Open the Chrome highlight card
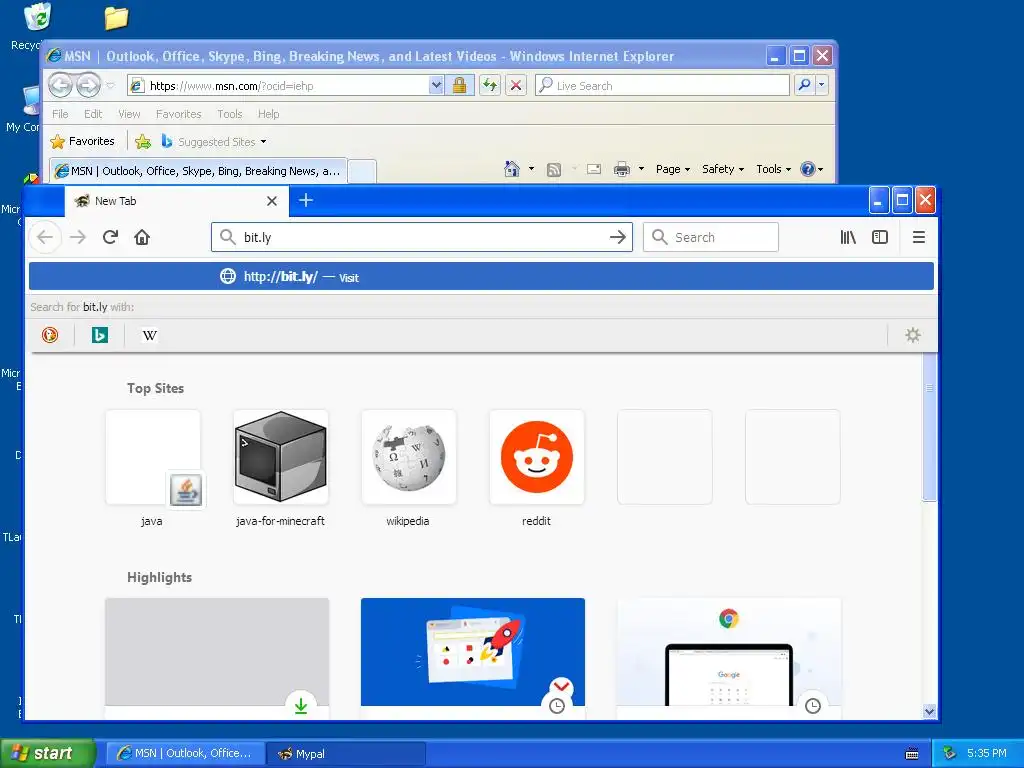 pyautogui.click(x=729, y=658)
